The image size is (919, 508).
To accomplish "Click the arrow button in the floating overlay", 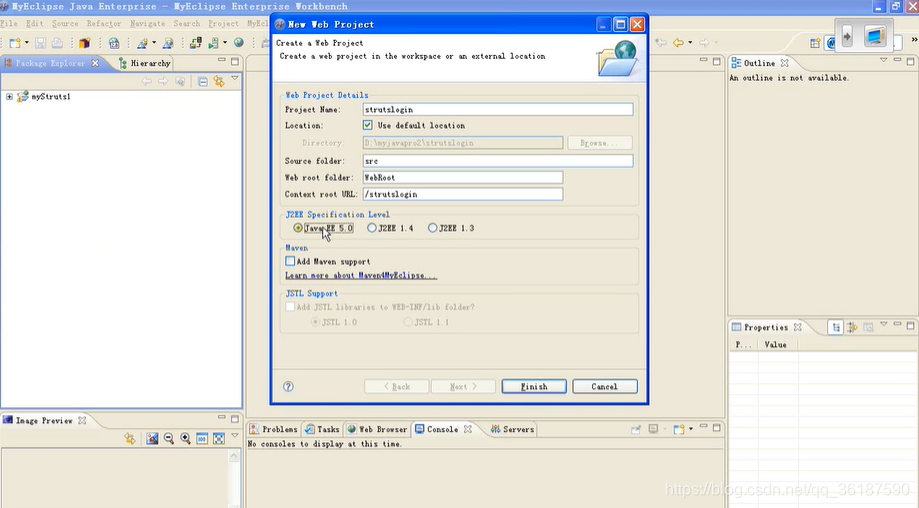I will (847, 36).
